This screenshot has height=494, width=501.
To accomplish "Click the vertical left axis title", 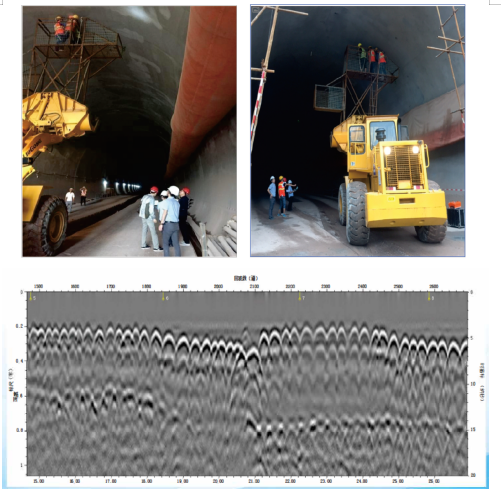I will click(13, 384).
